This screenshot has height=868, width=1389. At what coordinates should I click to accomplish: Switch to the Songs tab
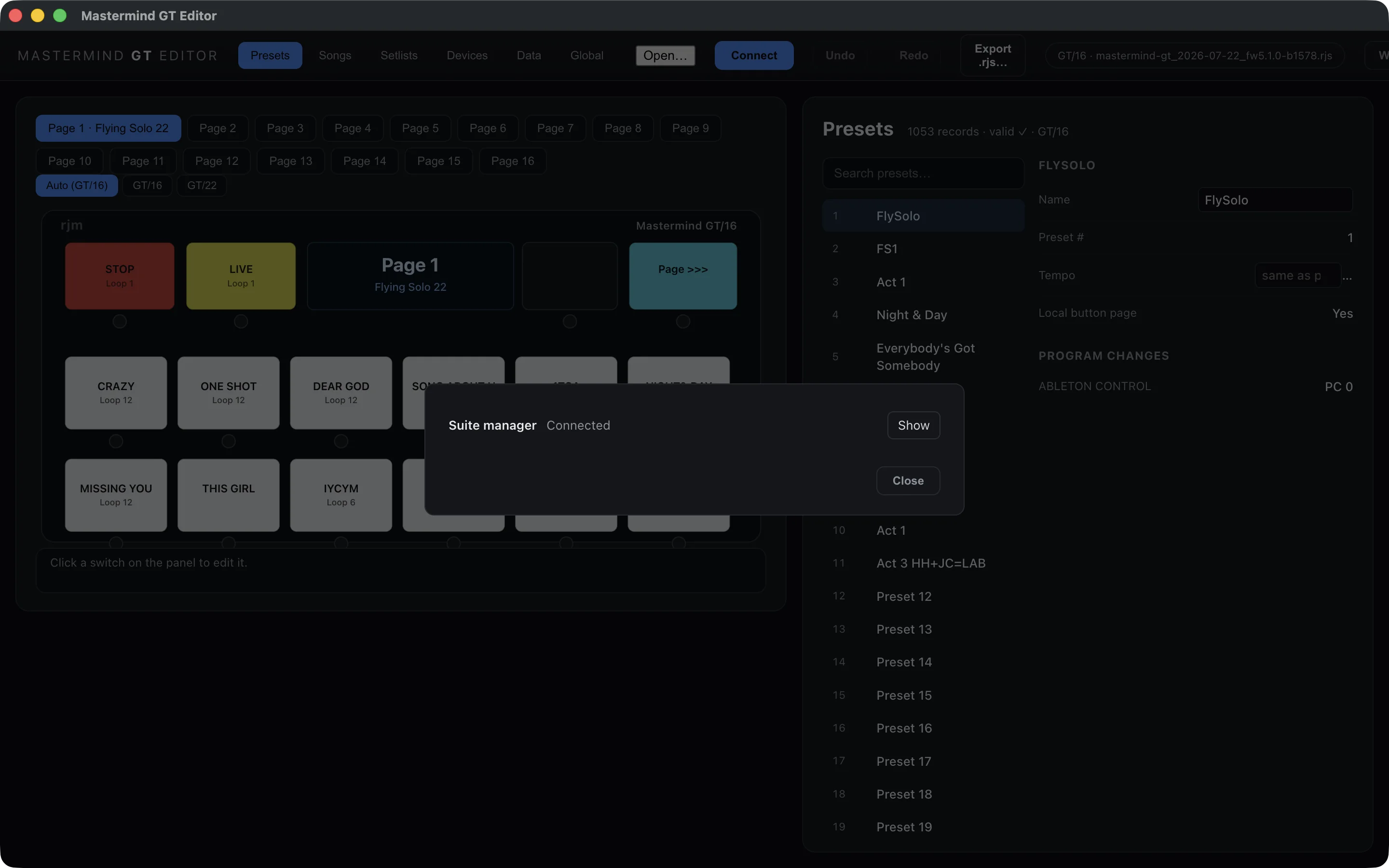click(335, 55)
